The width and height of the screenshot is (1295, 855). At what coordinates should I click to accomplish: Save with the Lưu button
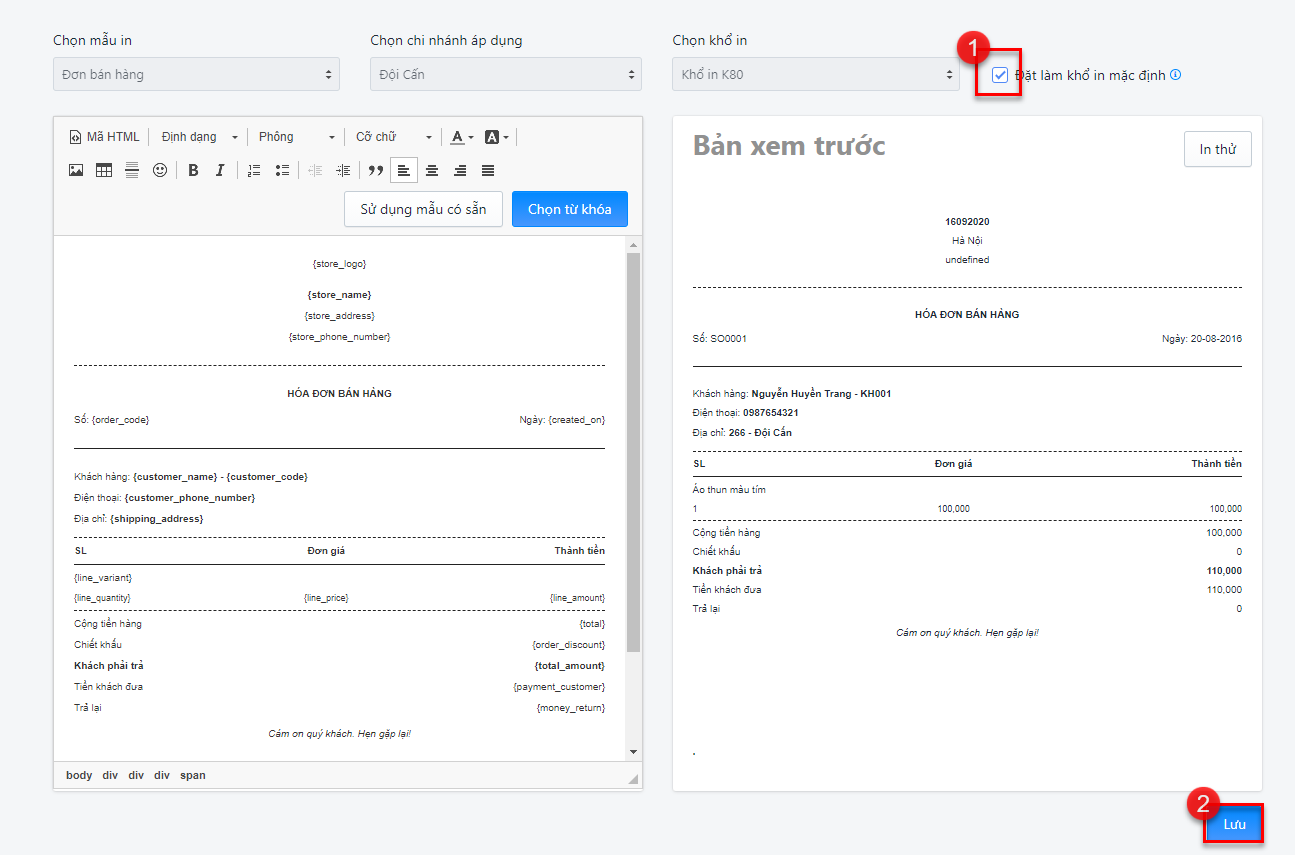[1234, 824]
